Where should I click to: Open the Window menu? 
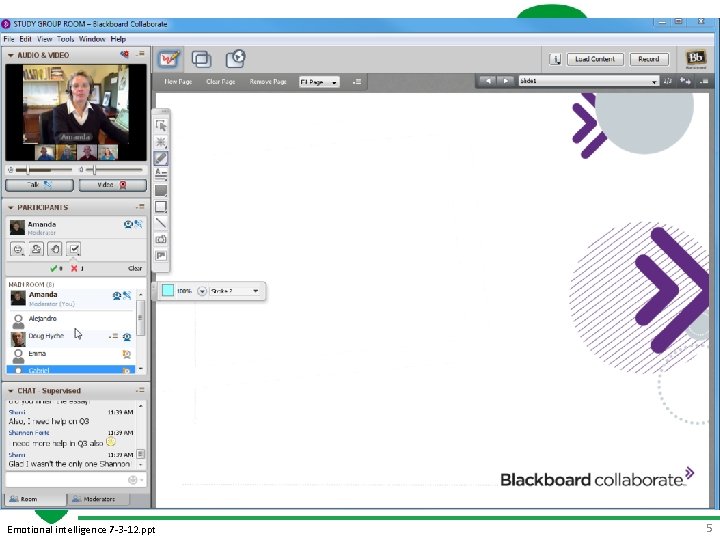point(92,39)
